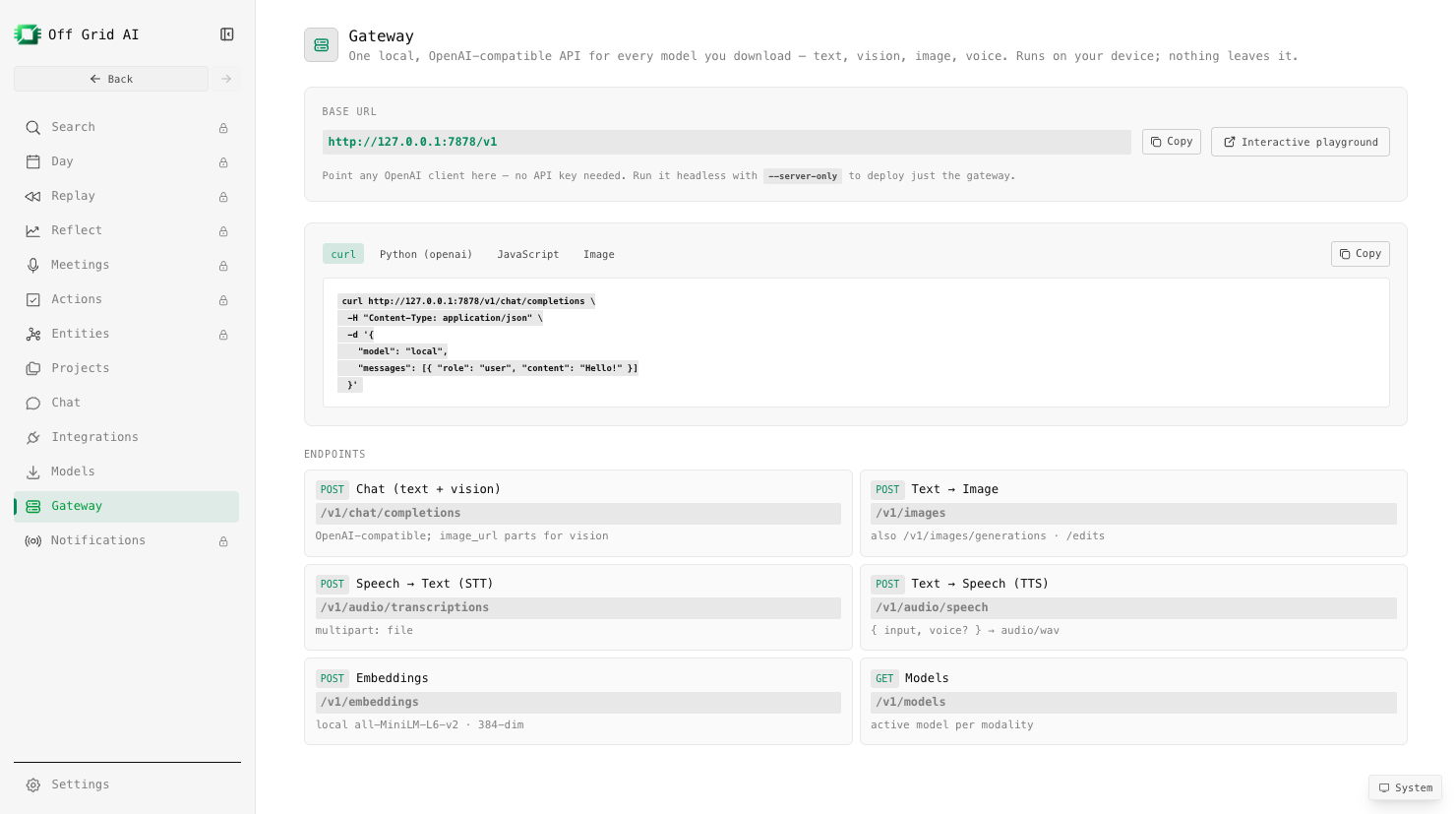The width and height of the screenshot is (1456, 814).
Task: Click the Embeddings endpoint title
Action: (x=392, y=678)
